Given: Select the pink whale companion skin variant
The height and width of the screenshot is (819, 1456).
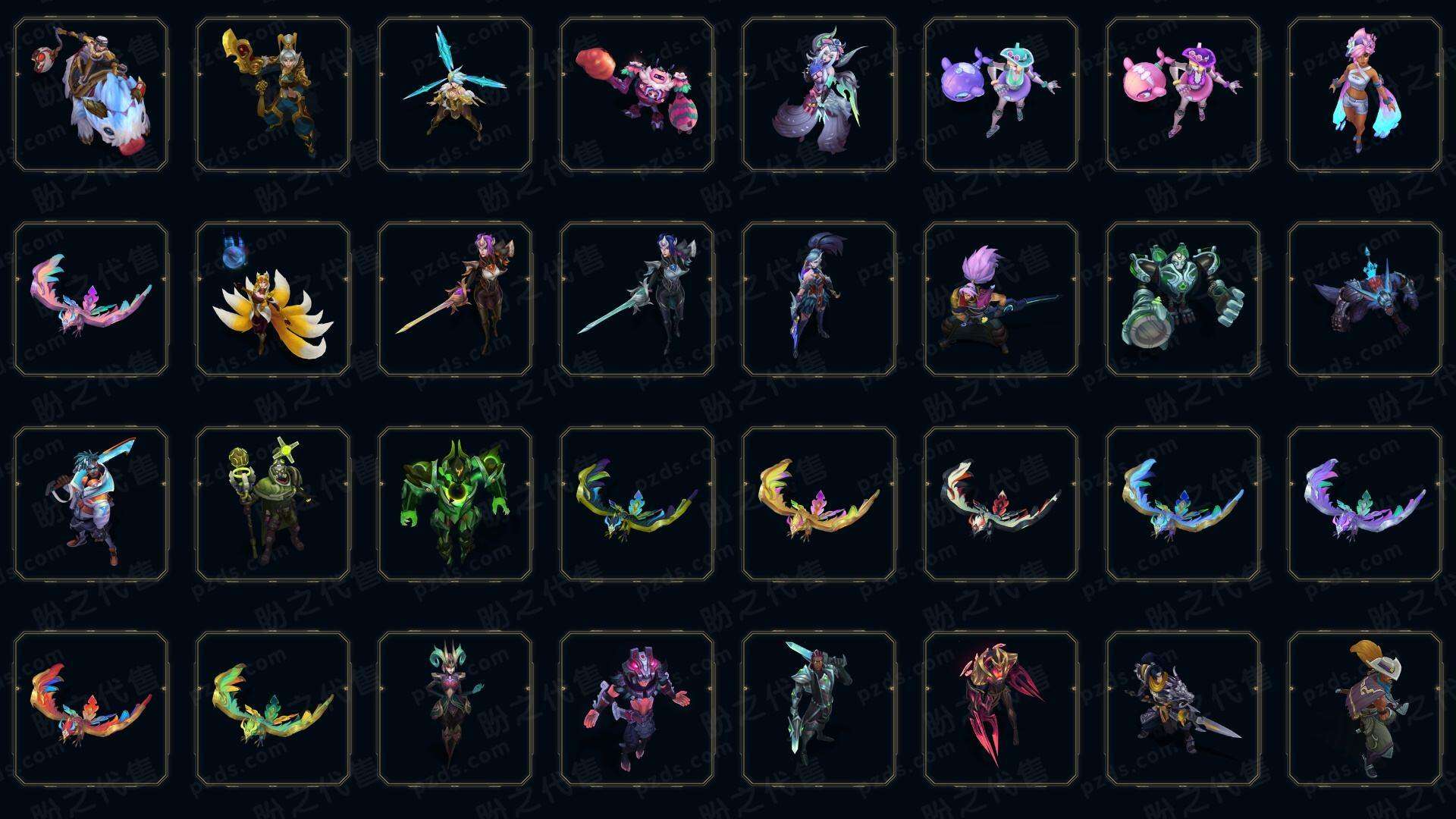Looking at the screenshot, I should tap(1183, 95).
